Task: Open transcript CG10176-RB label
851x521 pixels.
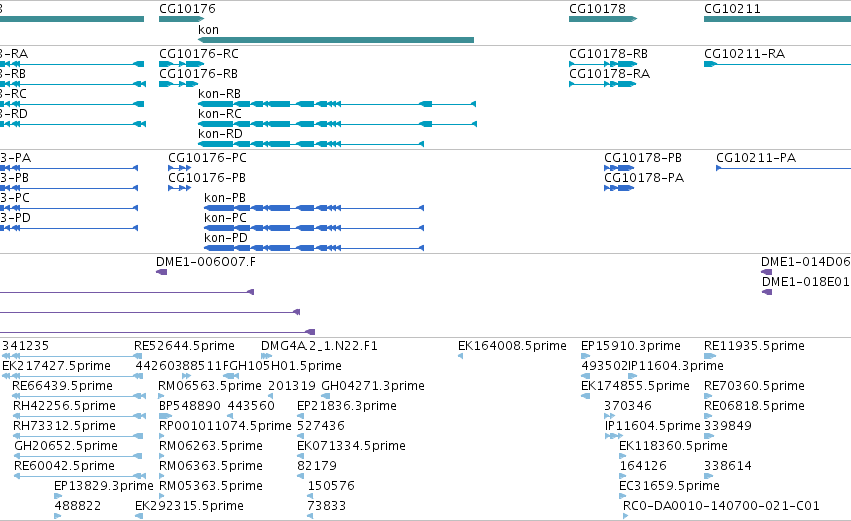Action: tap(198, 74)
